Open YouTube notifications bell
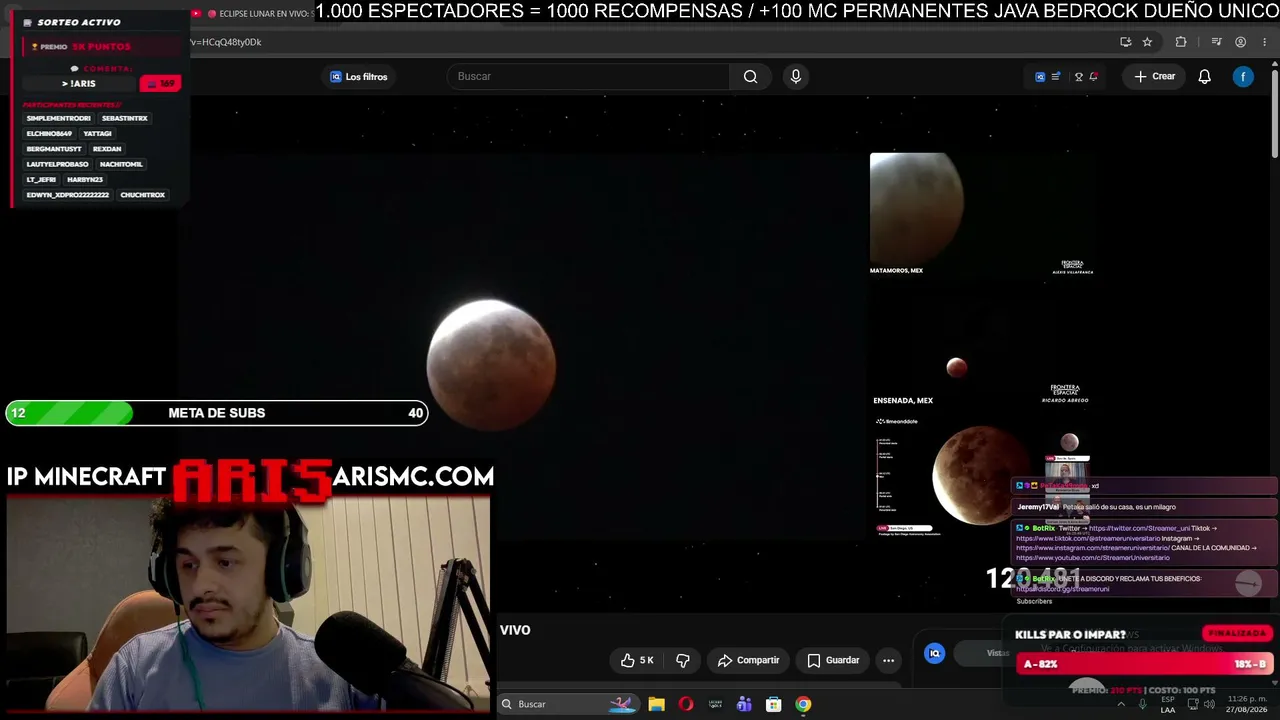Image resolution: width=1280 pixels, height=720 pixels. tap(1205, 76)
